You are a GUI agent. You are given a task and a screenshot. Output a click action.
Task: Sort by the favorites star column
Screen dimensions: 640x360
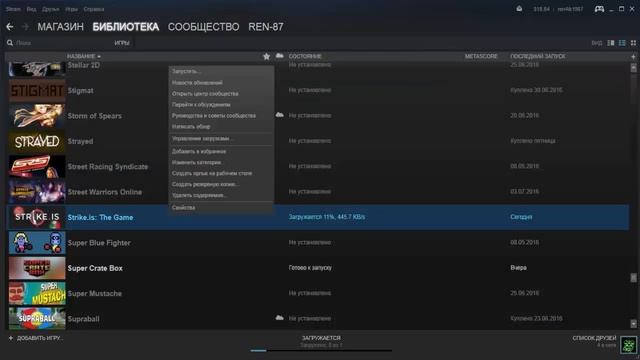[x=267, y=56]
